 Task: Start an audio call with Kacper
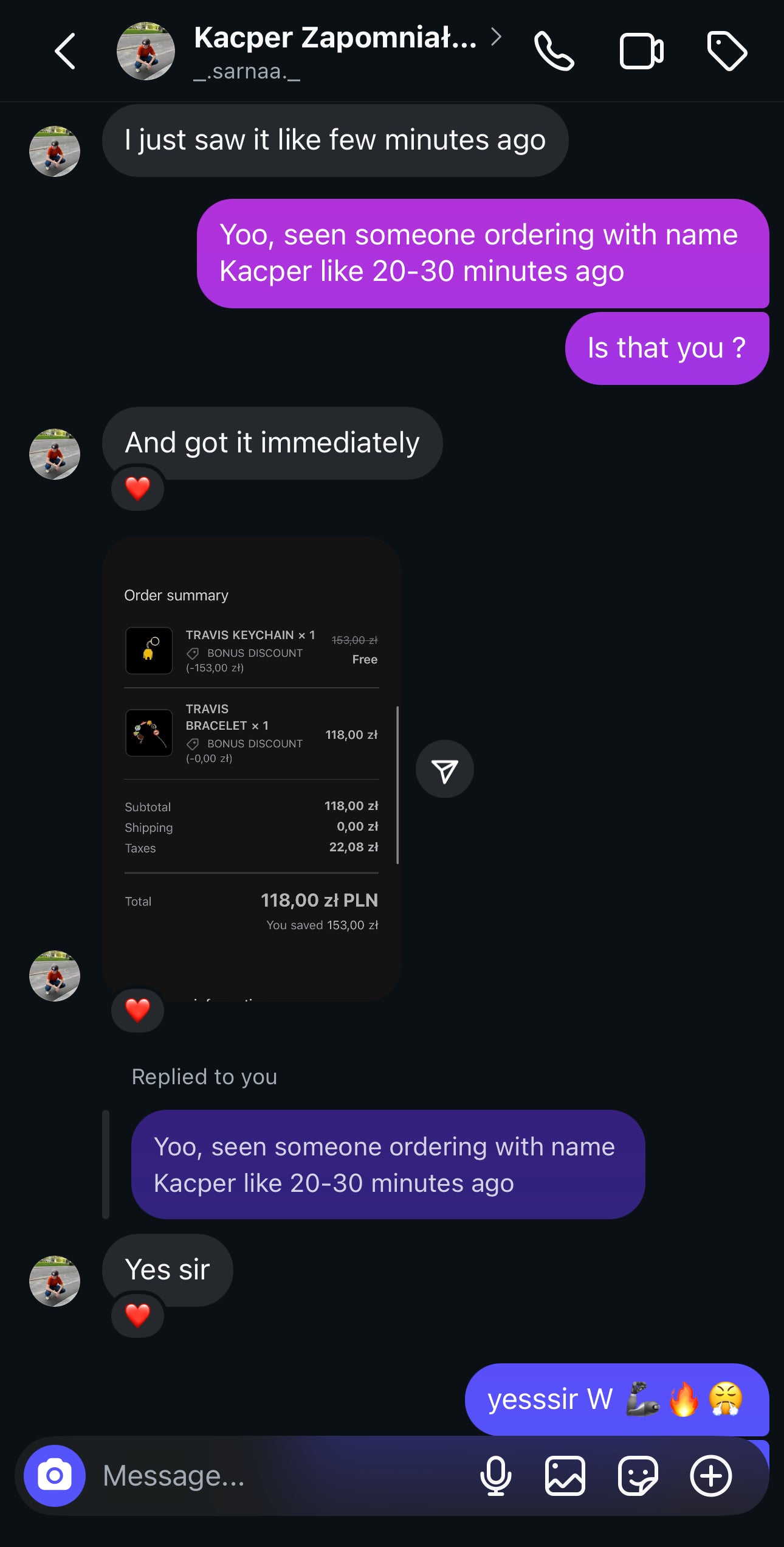pos(554,51)
